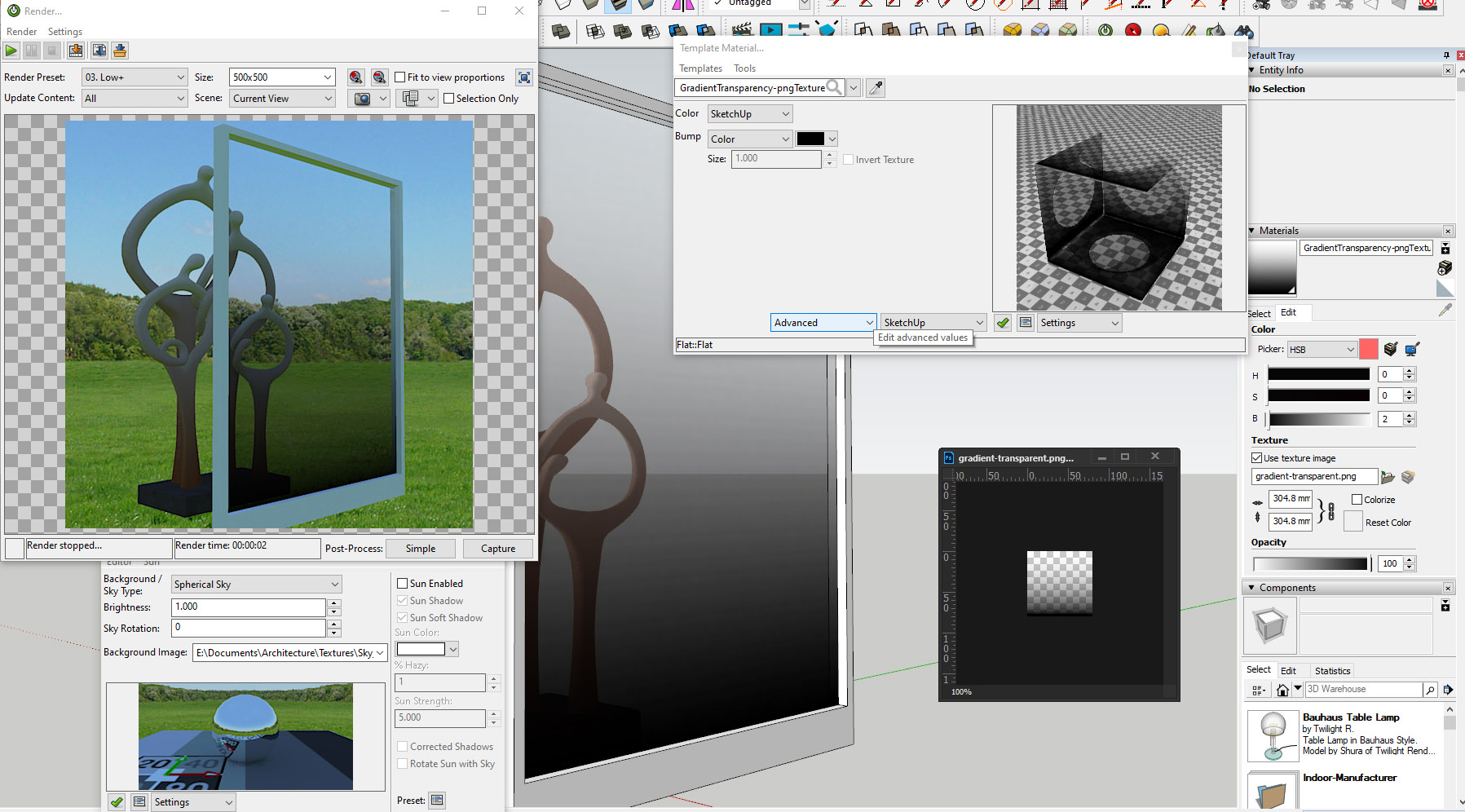Open Render Preset dropdown showing 03. Low+

coord(135,77)
